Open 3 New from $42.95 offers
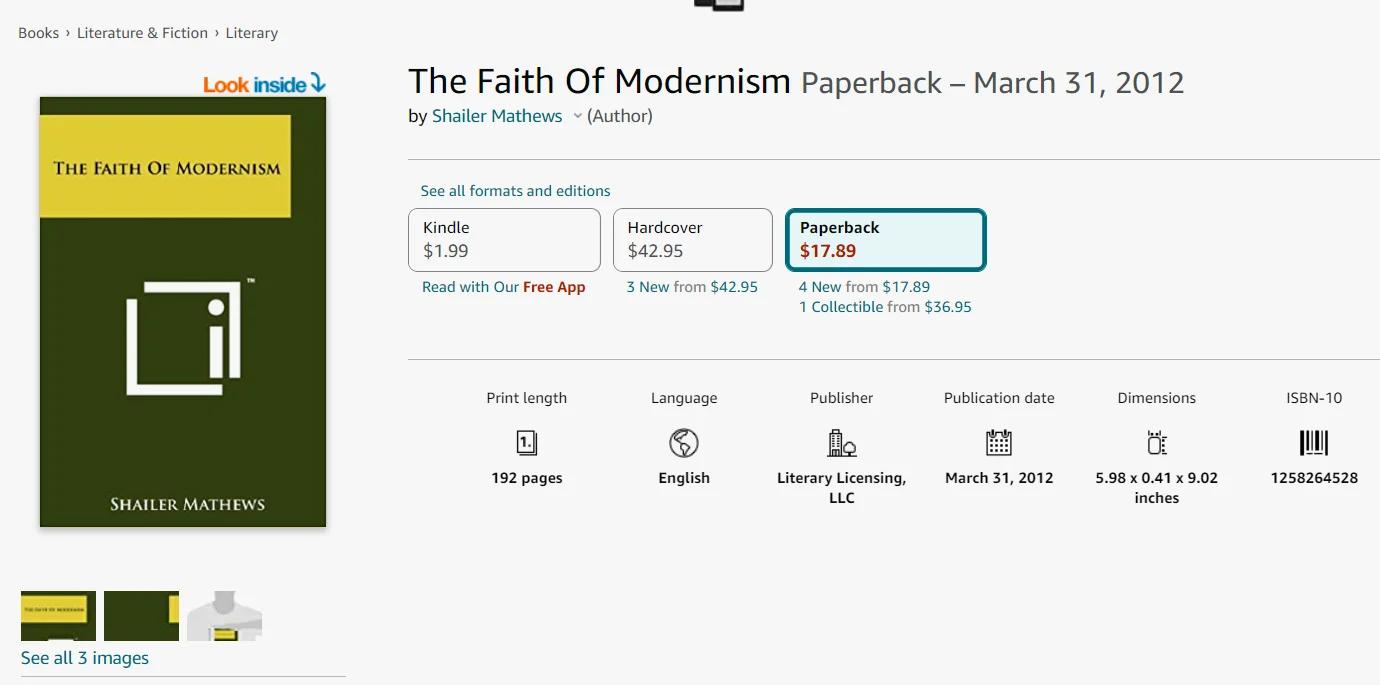Screen dimensions: 1380x685 pos(692,287)
